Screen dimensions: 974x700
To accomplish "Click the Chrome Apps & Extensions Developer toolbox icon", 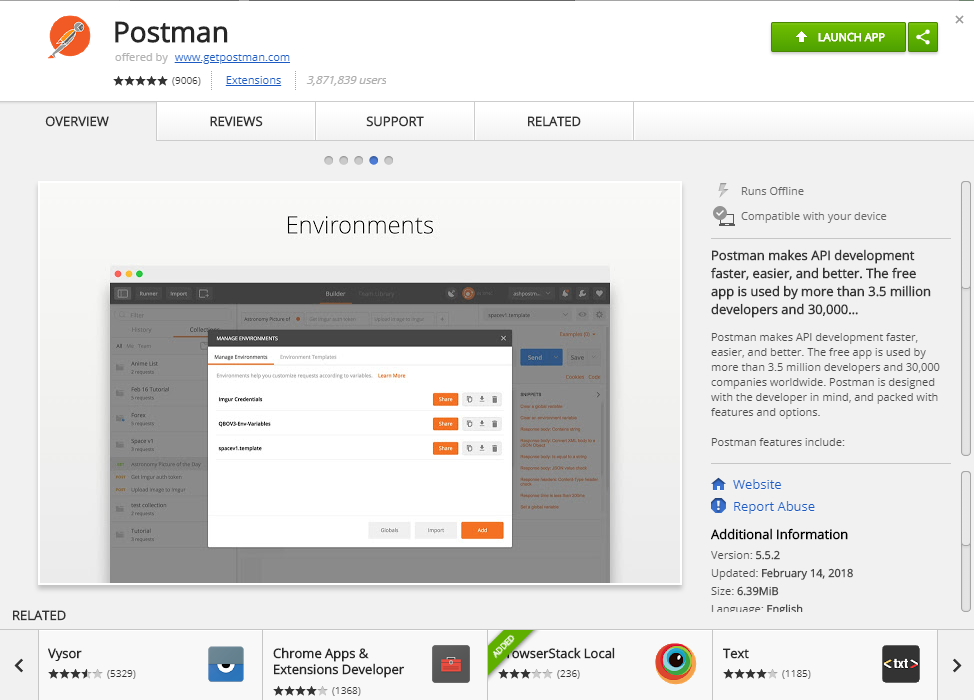I will point(451,664).
